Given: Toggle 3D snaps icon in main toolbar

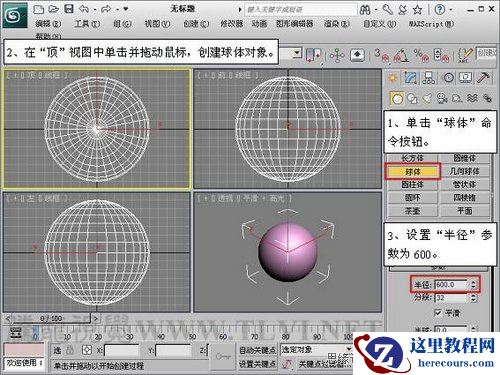Looking at the screenshot, I should pyautogui.click(x=382, y=56).
